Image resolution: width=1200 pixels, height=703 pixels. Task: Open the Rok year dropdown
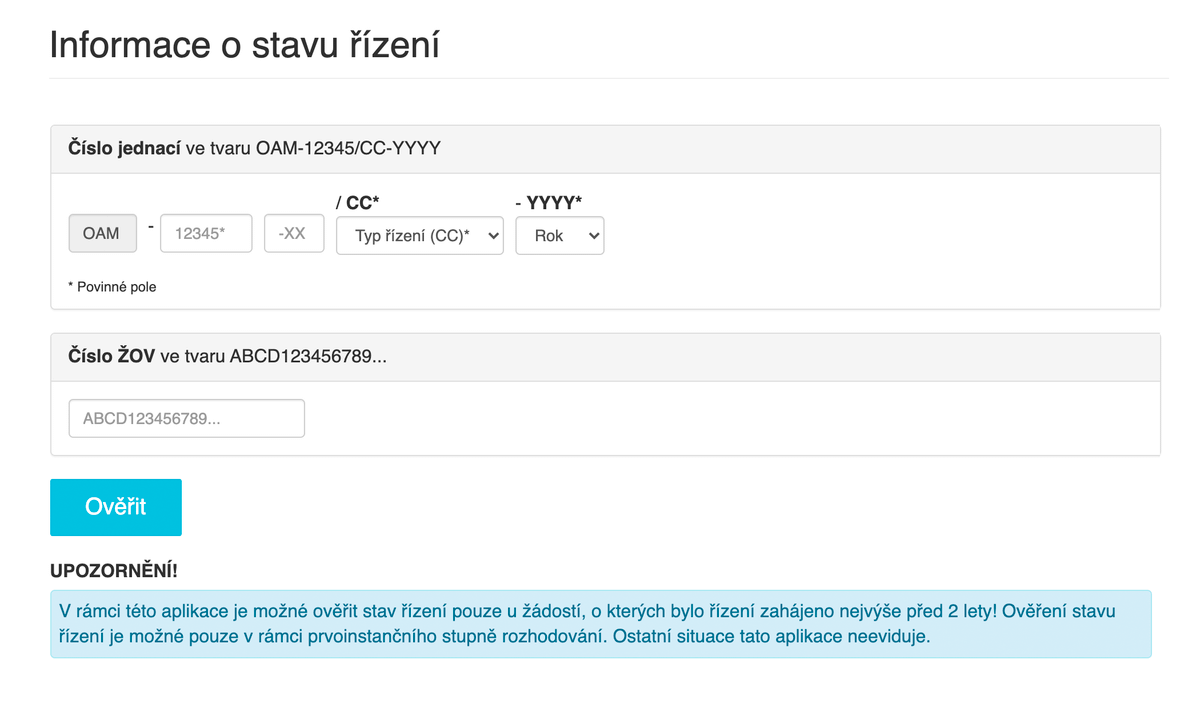tap(560, 236)
